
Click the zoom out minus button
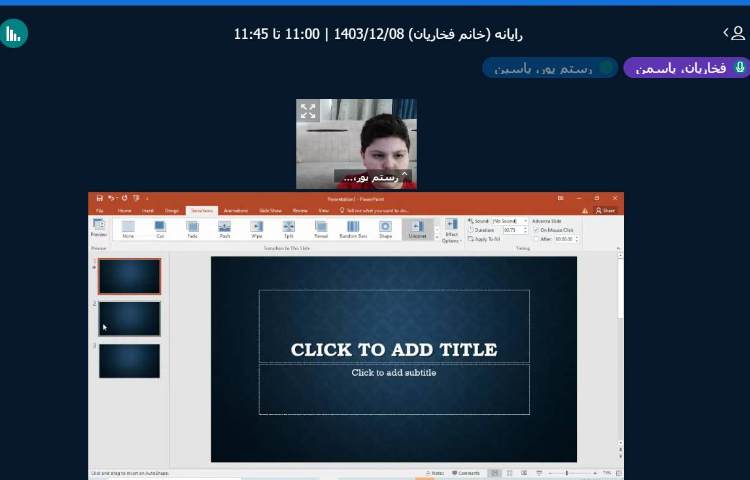coord(550,473)
